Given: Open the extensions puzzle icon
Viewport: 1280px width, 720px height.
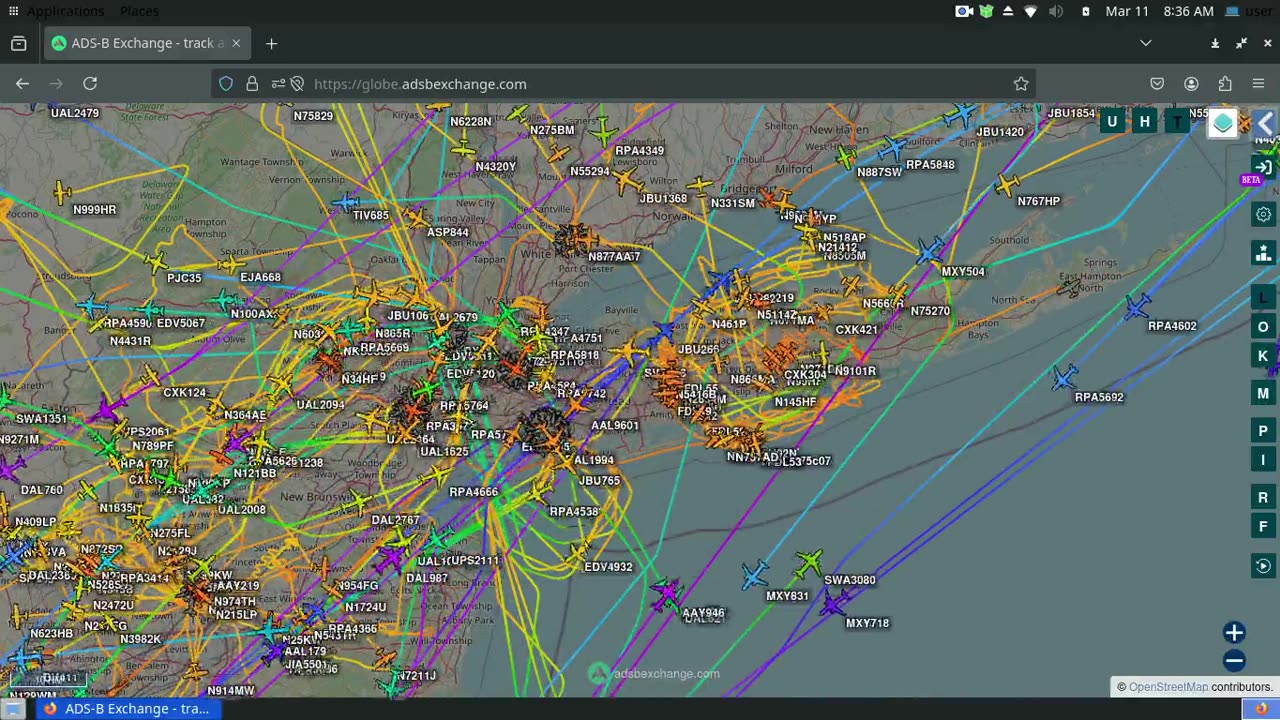Looking at the screenshot, I should (1225, 84).
